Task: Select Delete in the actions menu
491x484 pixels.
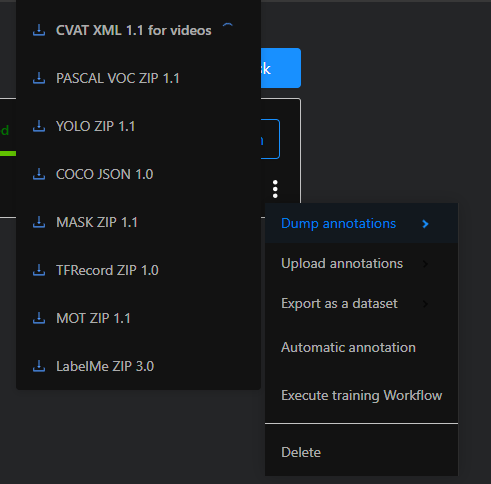Action: [361, 452]
